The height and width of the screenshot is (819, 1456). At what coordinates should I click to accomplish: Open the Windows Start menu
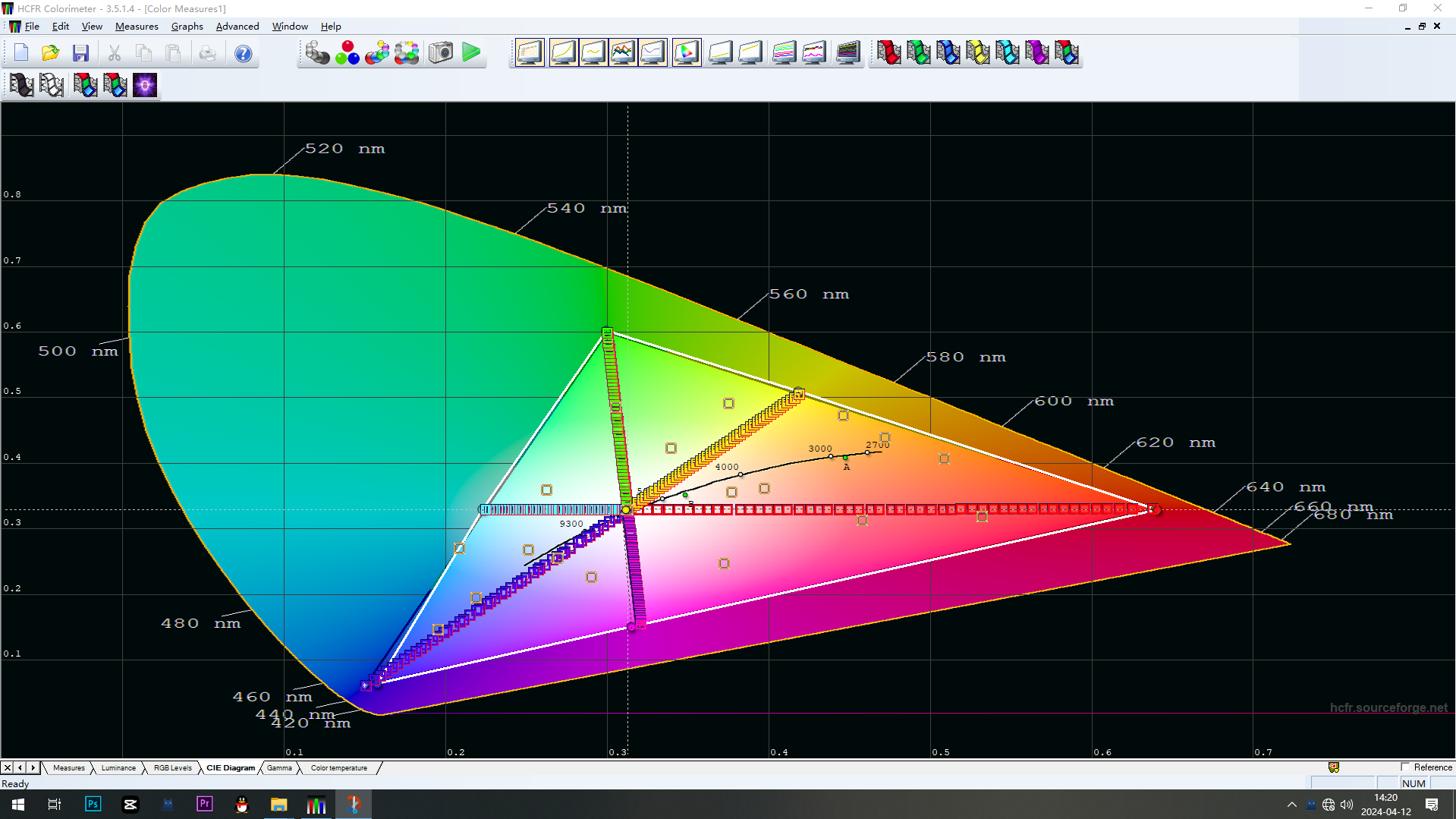[18, 805]
